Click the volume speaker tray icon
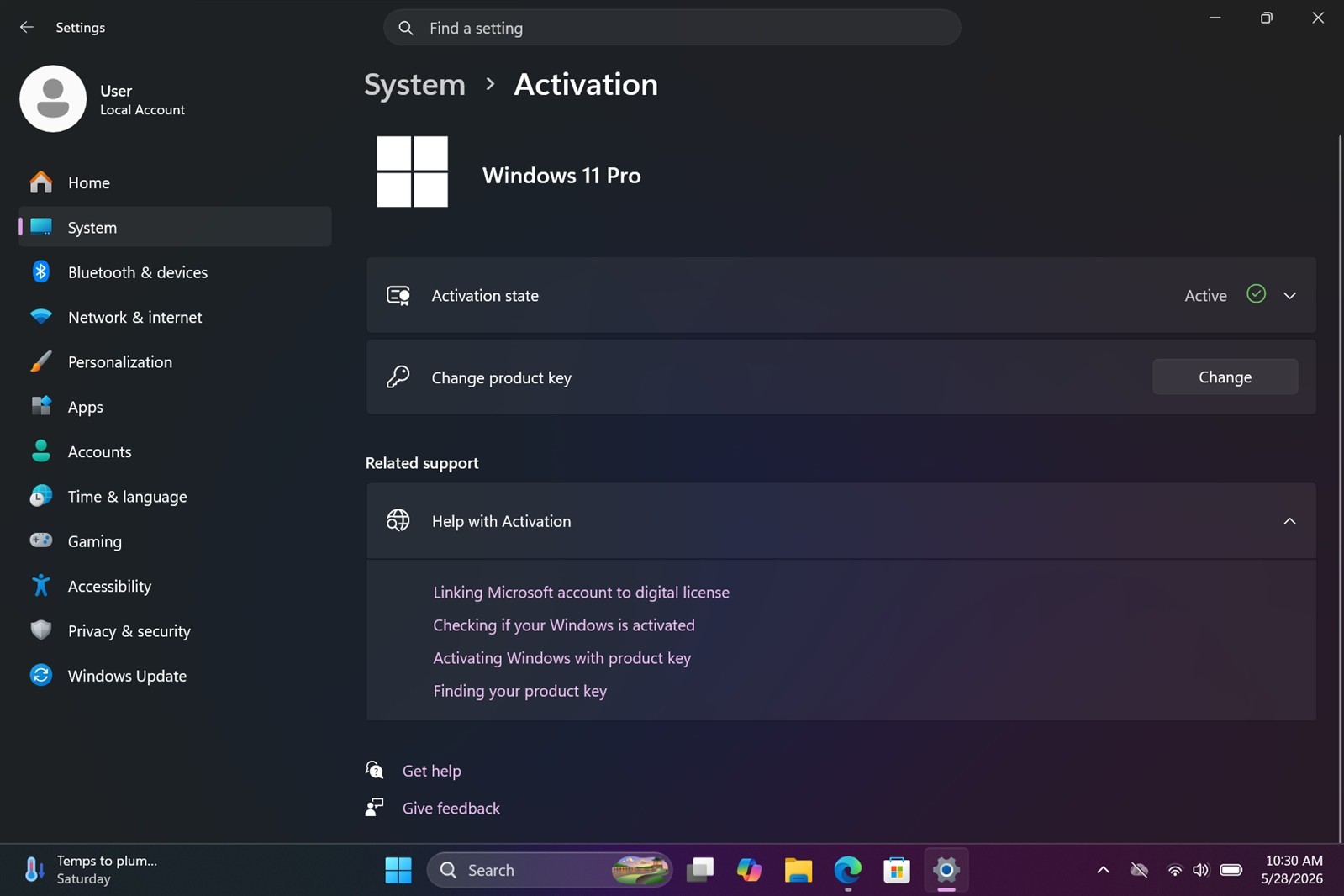The width and height of the screenshot is (1344, 896). 1200,870
